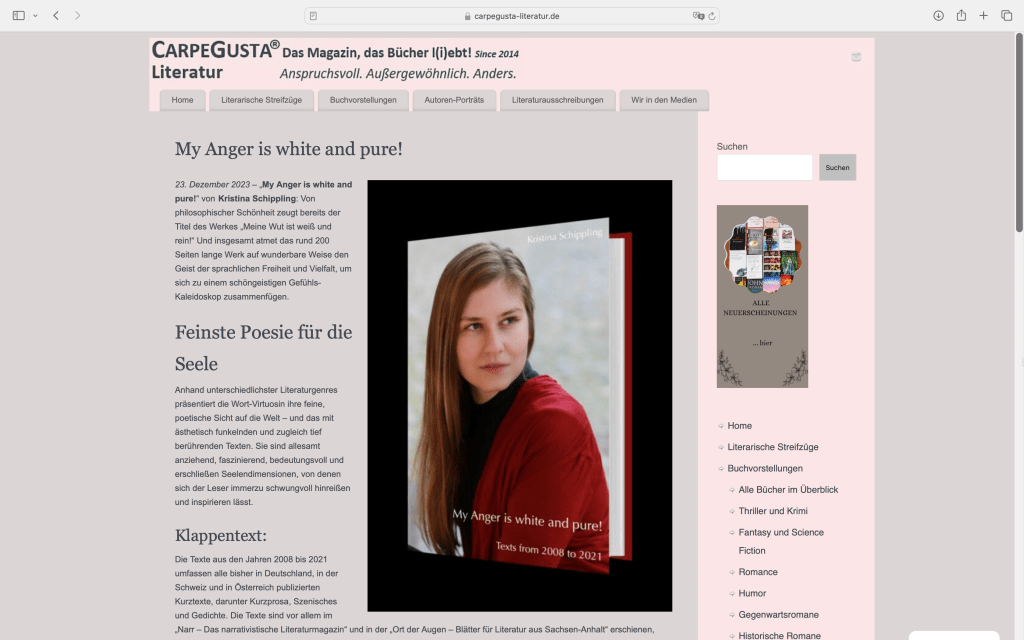The image size is (1024, 640).
Task: Click the translate icon in address bar
Action: click(699, 16)
